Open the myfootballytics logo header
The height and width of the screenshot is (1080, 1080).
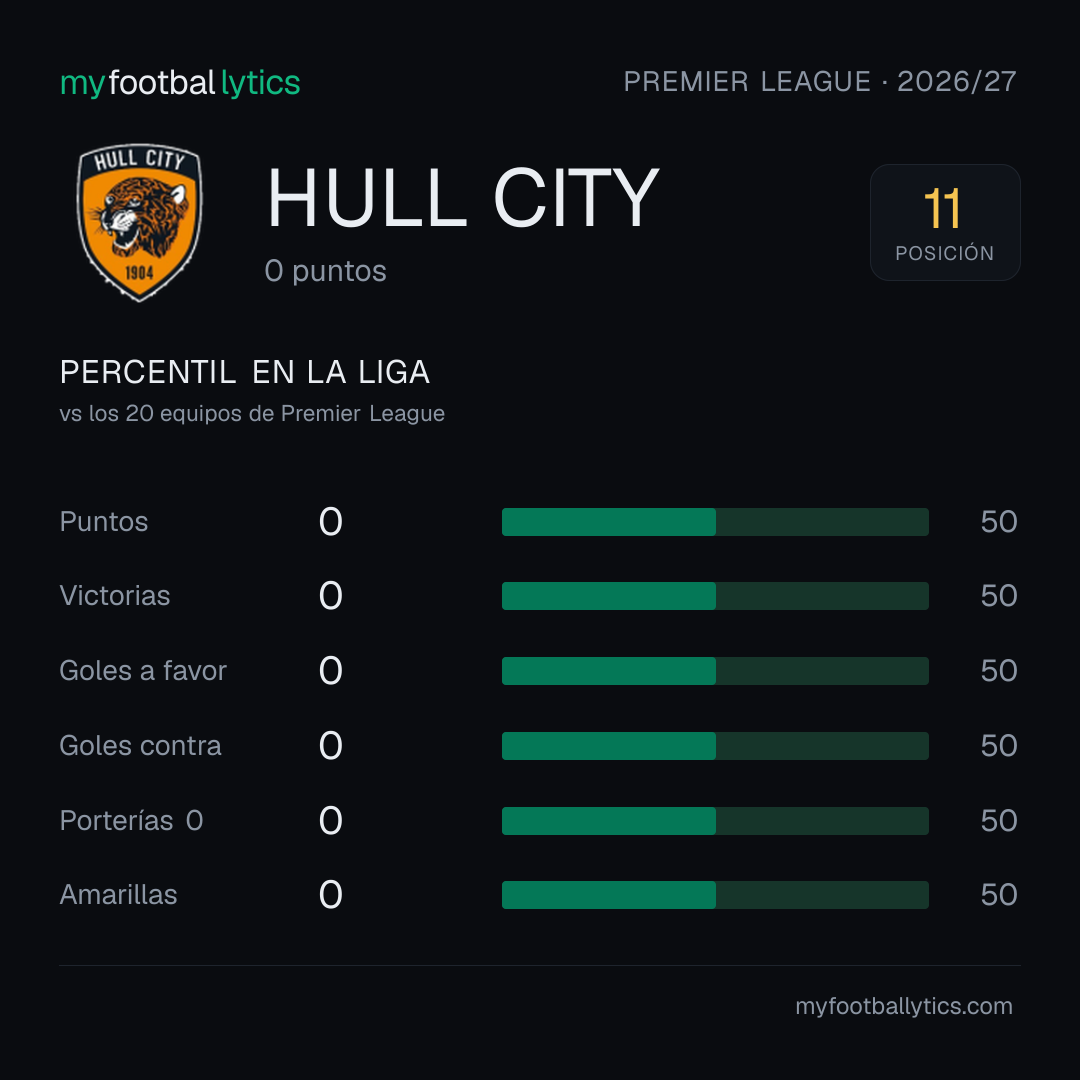pos(180,83)
